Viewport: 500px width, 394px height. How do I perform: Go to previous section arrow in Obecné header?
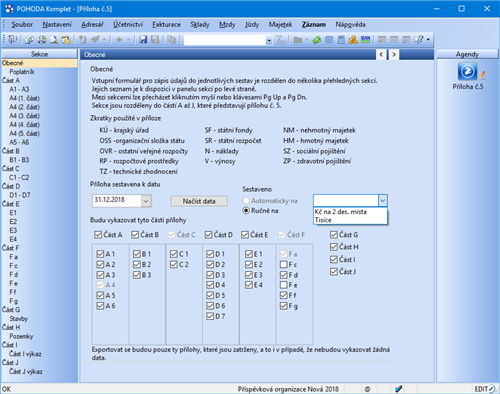pos(381,54)
